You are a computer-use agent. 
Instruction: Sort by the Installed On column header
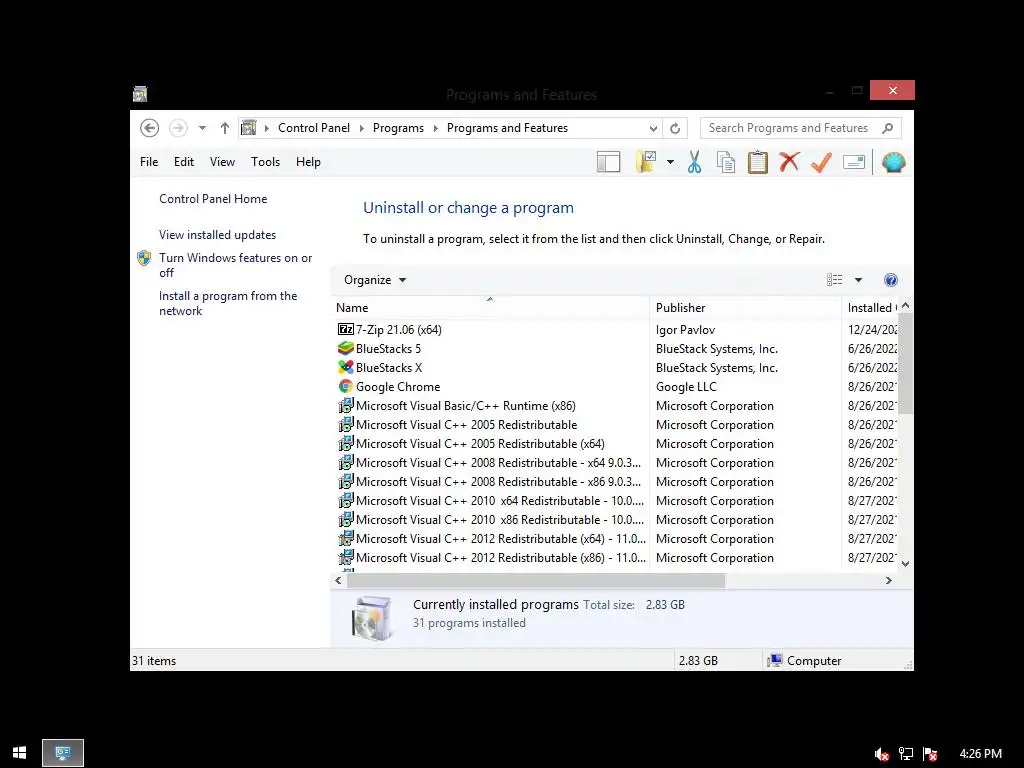pyautogui.click(x=871, y=308)
